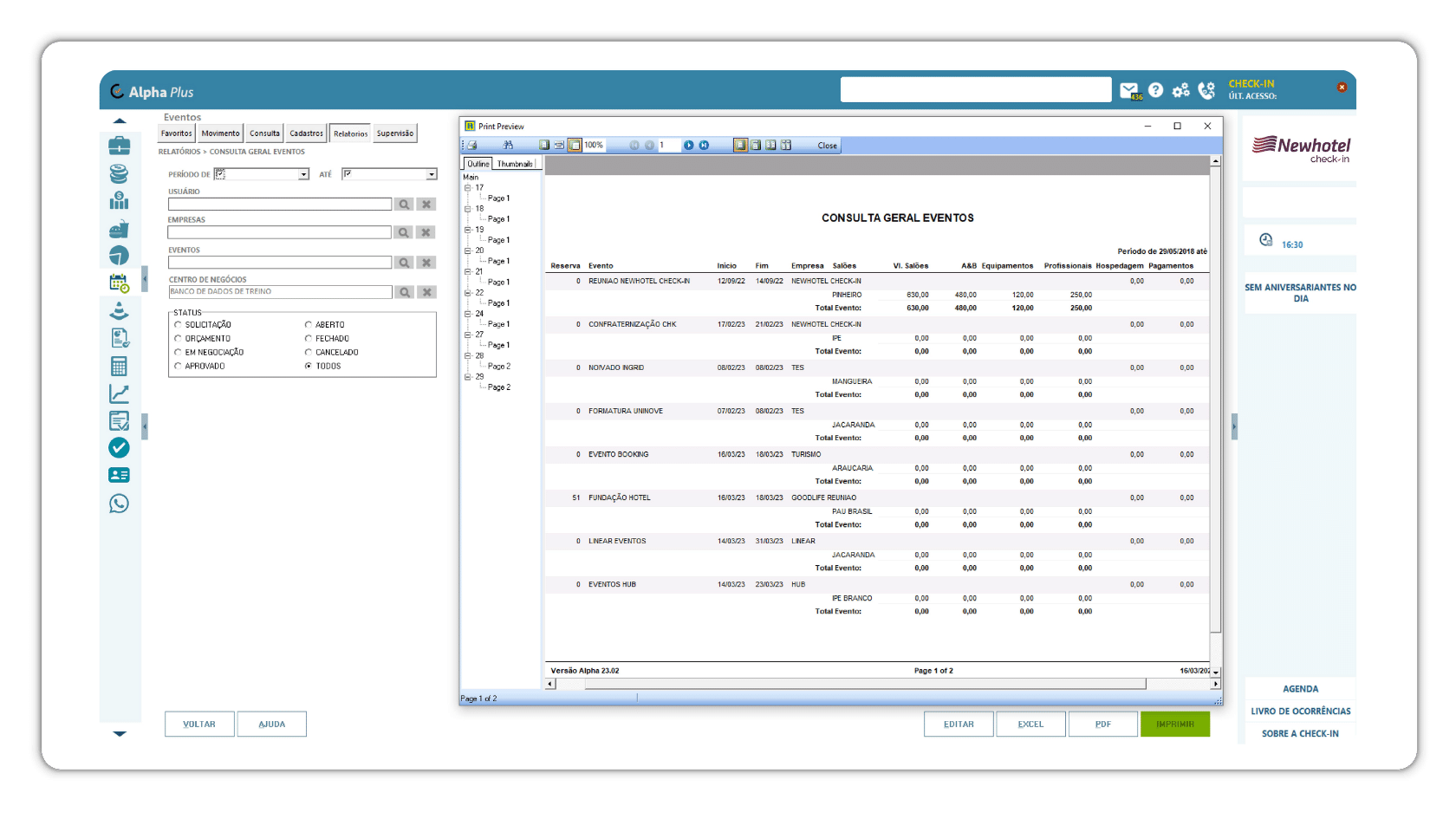The width and height of the screenshot is (1456, 819).
Task: Collapse outline node 17 in tree
Action: point(468,188)
